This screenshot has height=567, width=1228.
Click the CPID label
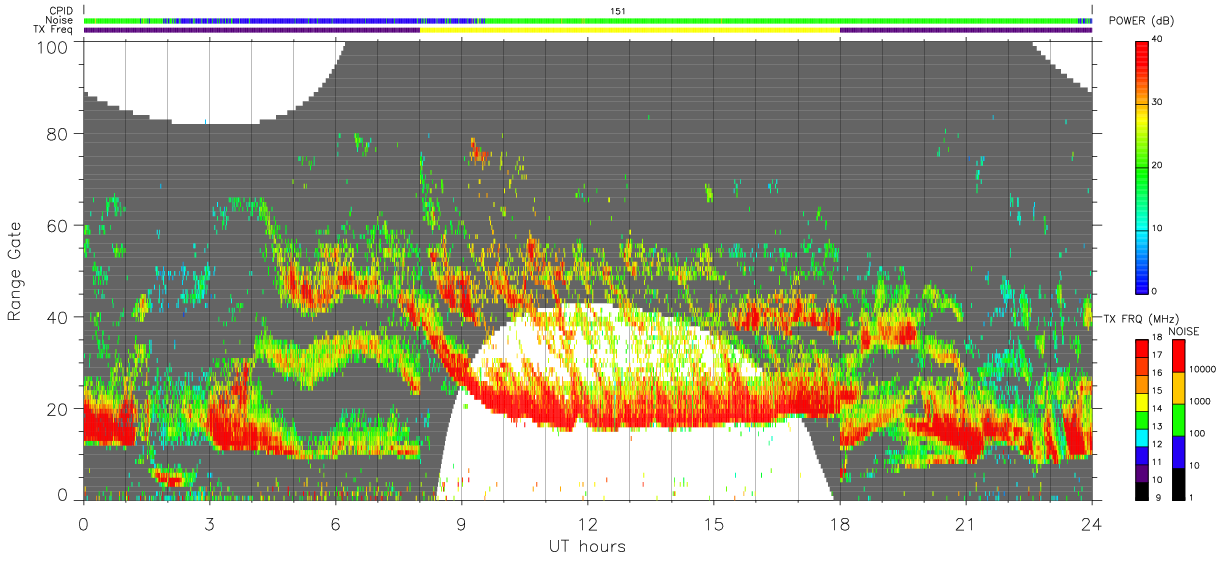61,11
